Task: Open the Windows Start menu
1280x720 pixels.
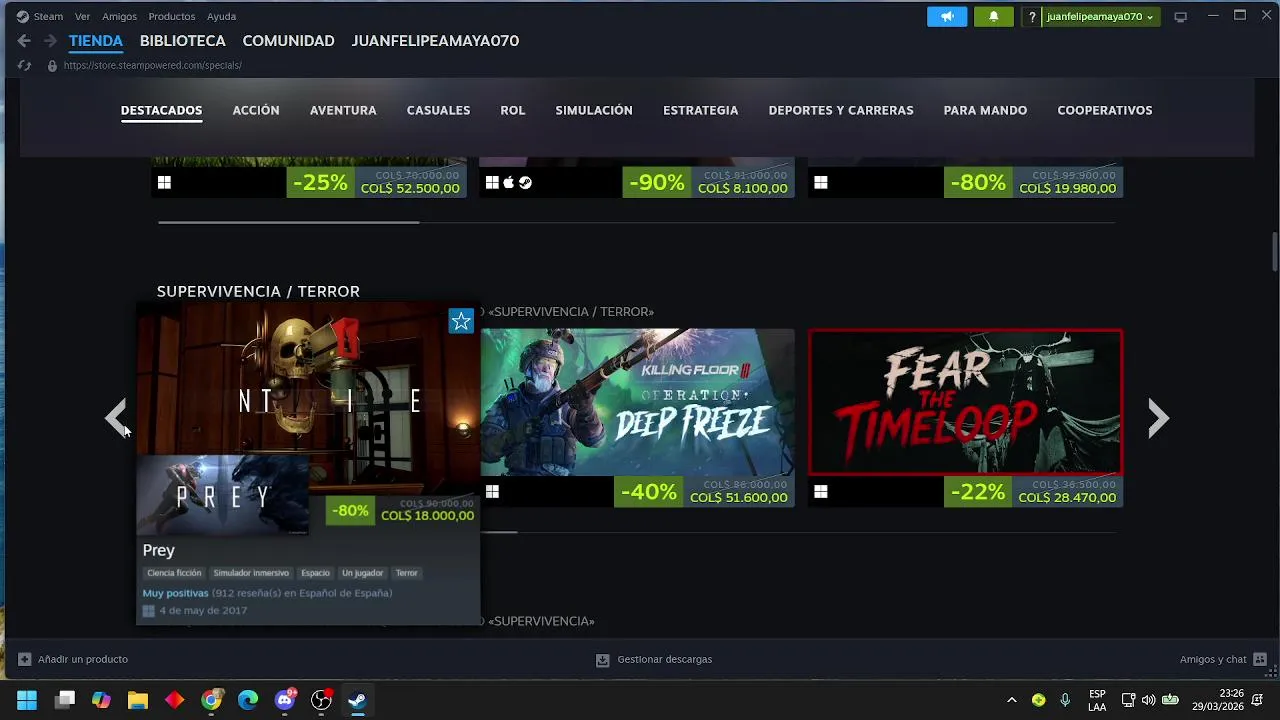Action: [27, 700]
